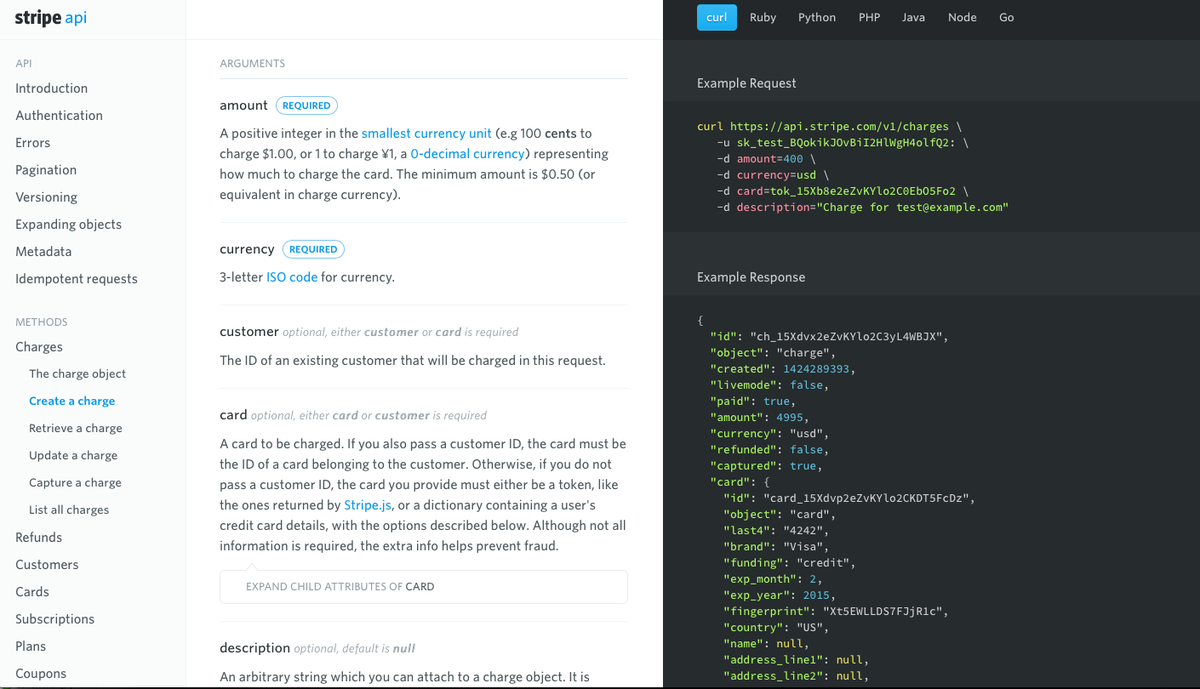Viewport: 1200px width, 689px height.
Task: Switch code examples to Ruby
Action: tap(763, 17)
